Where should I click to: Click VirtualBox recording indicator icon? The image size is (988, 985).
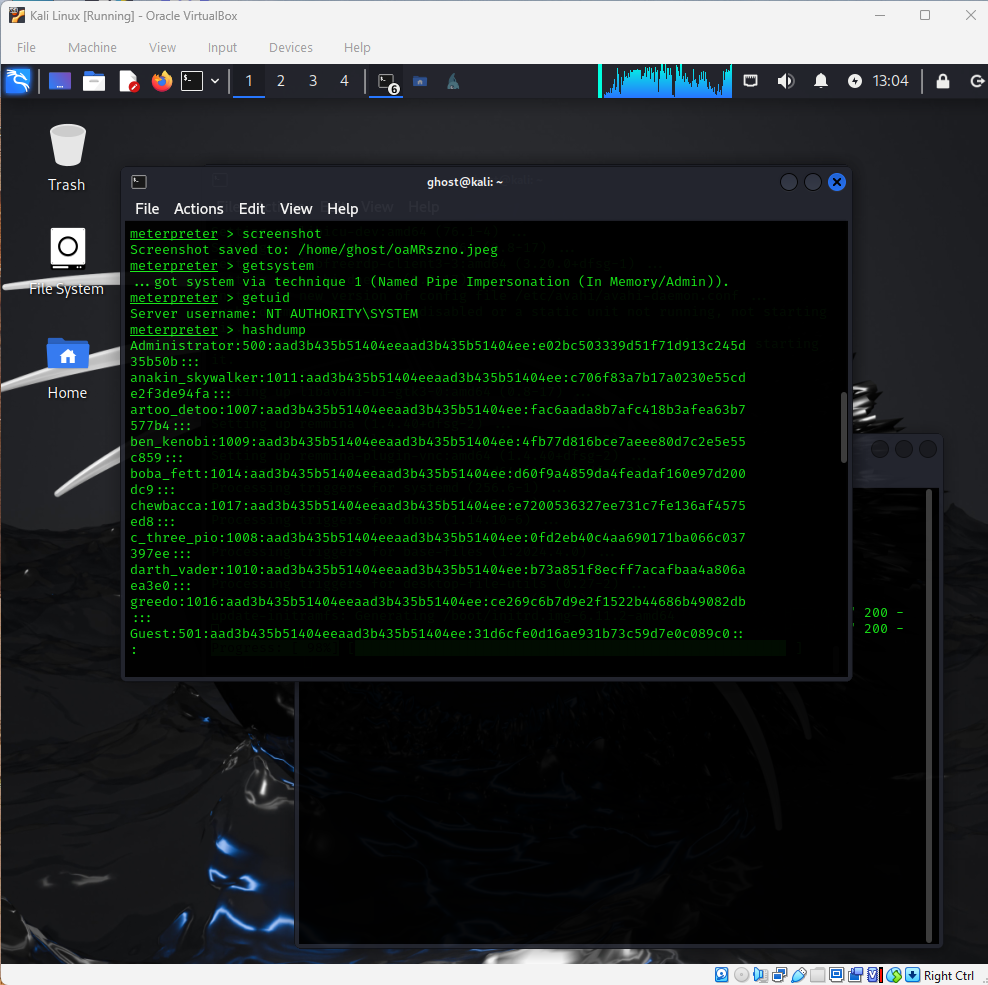point(855,975)
